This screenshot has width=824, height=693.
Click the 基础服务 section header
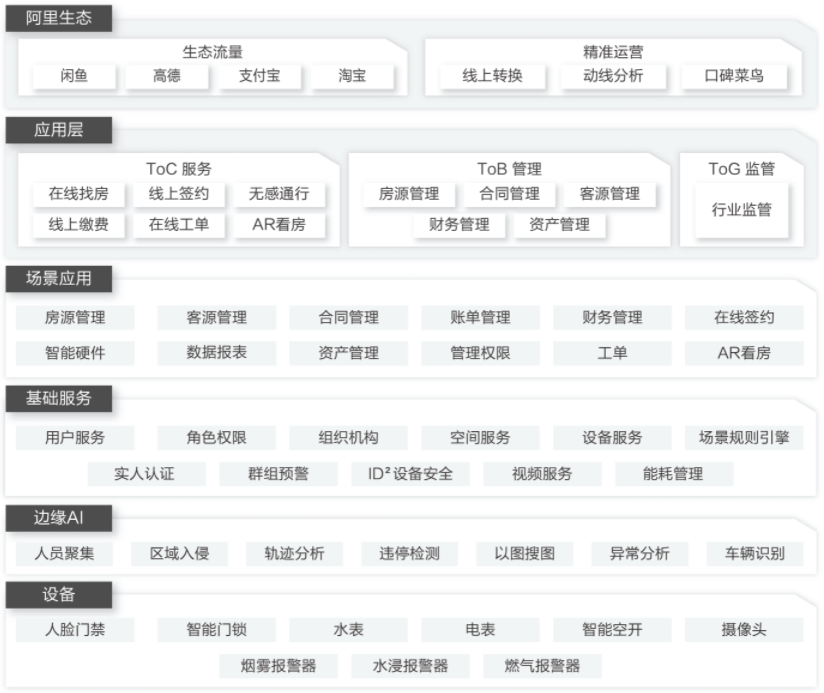pos(59,398)
